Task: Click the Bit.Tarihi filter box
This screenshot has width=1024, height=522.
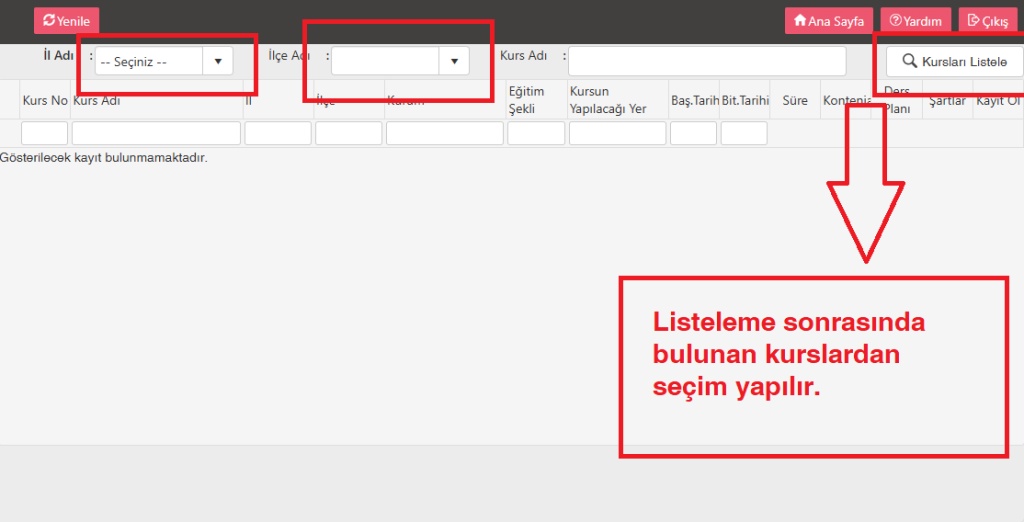Action: 744,133
